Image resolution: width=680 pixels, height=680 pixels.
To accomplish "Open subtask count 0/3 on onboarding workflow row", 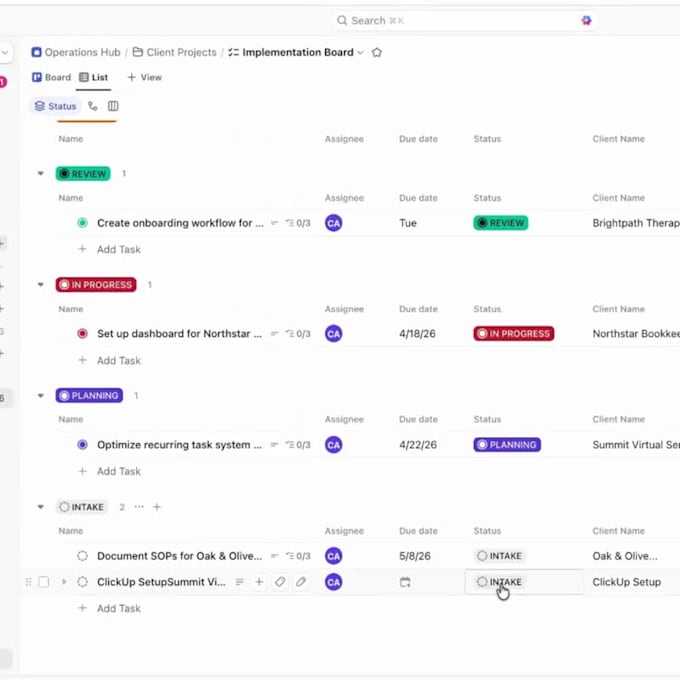I will click(x=298, y=223).
